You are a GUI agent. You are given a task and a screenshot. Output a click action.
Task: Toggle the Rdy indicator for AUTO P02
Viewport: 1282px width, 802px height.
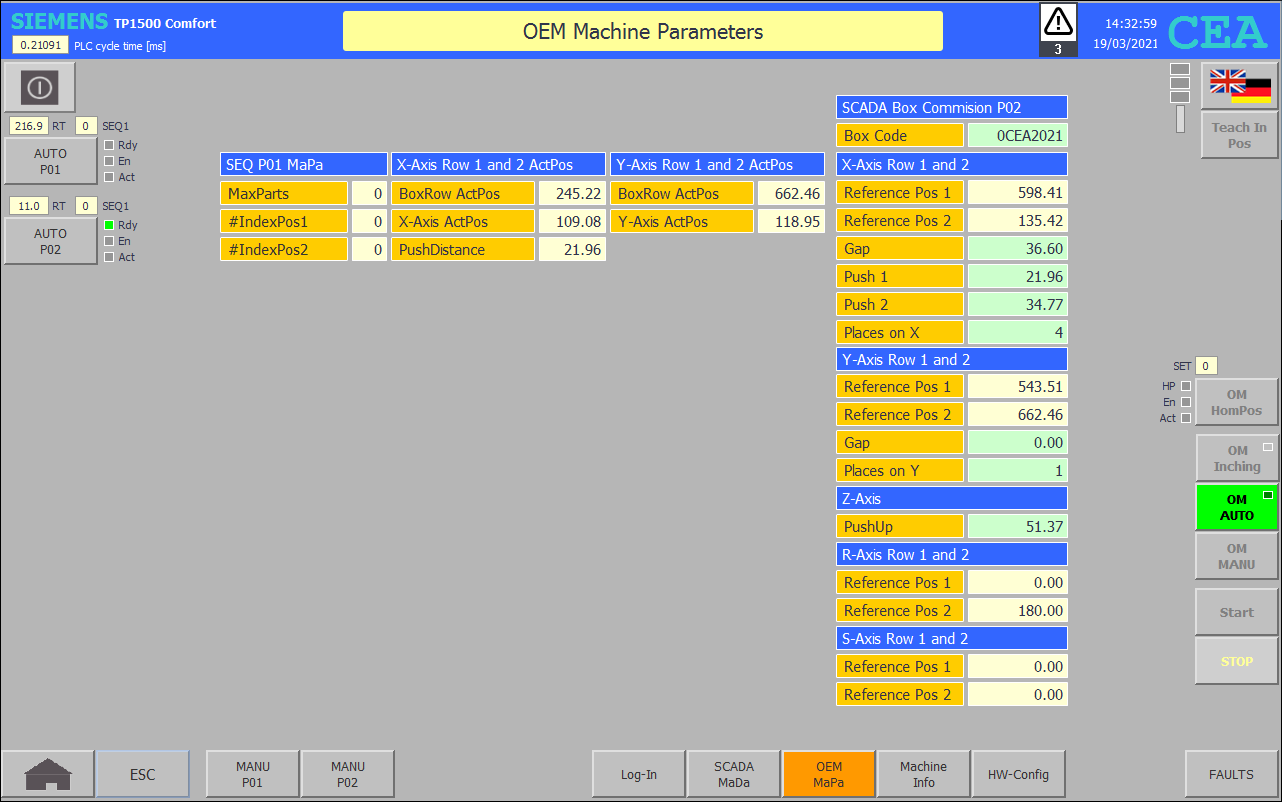(110, 225)
